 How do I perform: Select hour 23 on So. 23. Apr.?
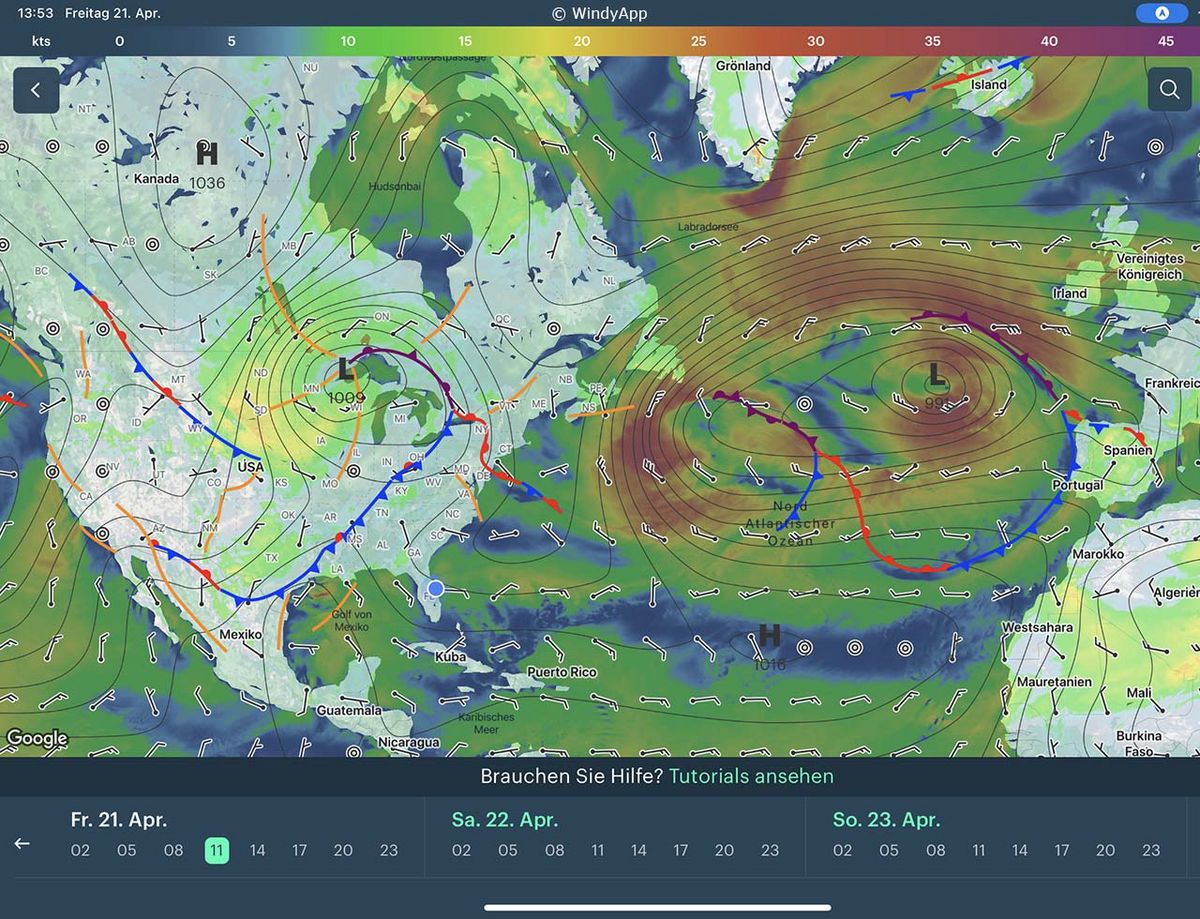point(1151,851)
